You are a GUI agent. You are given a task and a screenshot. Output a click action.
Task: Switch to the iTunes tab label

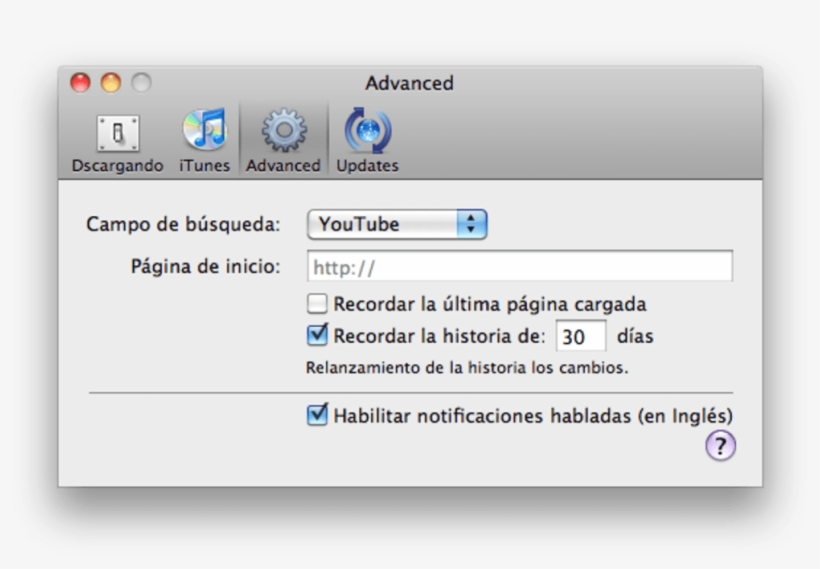pos(204,166)
